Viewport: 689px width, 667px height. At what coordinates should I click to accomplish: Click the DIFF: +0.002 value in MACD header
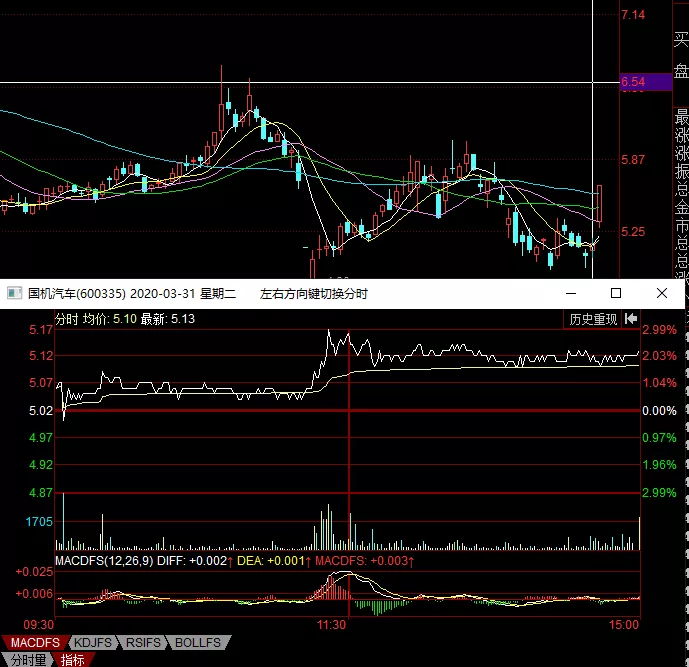coord(195,561)
